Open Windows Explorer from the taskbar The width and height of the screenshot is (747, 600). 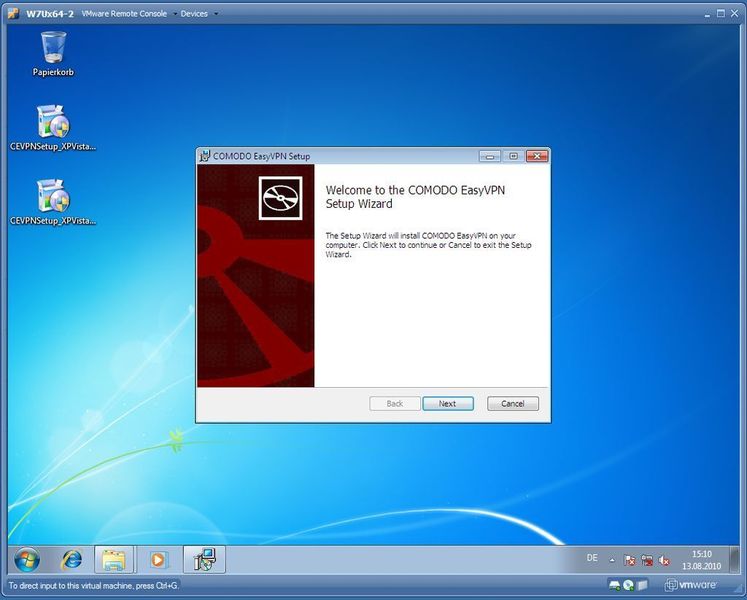[114, 559]
